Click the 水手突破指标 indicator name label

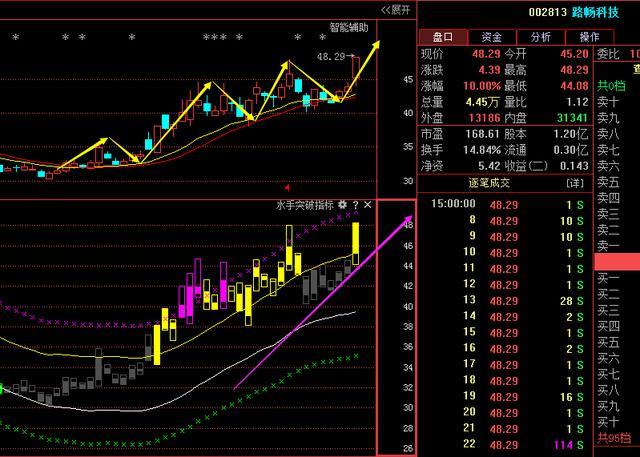(305, 204)
